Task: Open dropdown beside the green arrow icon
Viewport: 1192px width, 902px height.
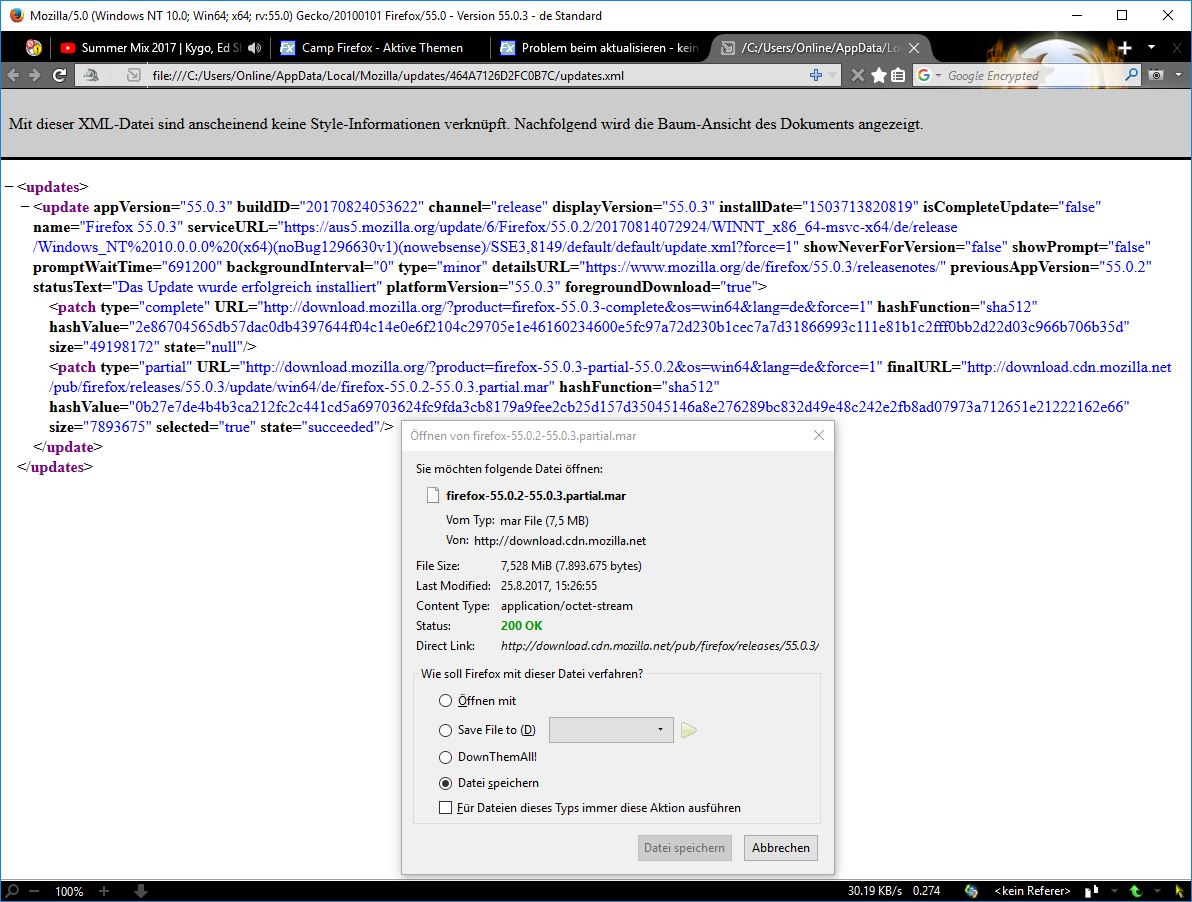Action: click(1157, 891)
